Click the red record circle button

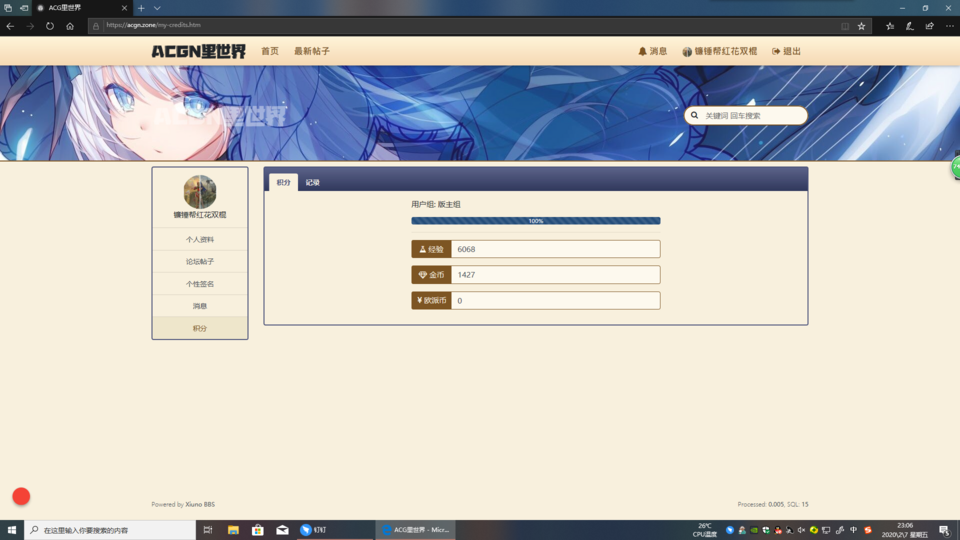[x=21, y=497]
